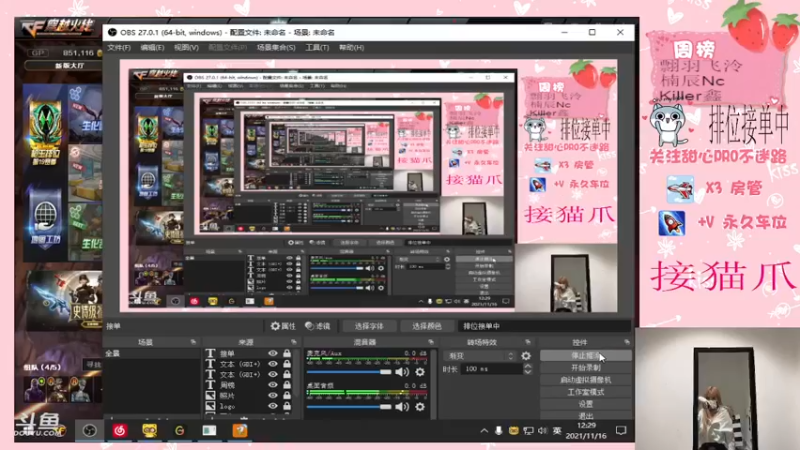Click the image source icon for 照片
Image resolution: width=800 pixels, height=450 pixels.
(x=210, y=395)
